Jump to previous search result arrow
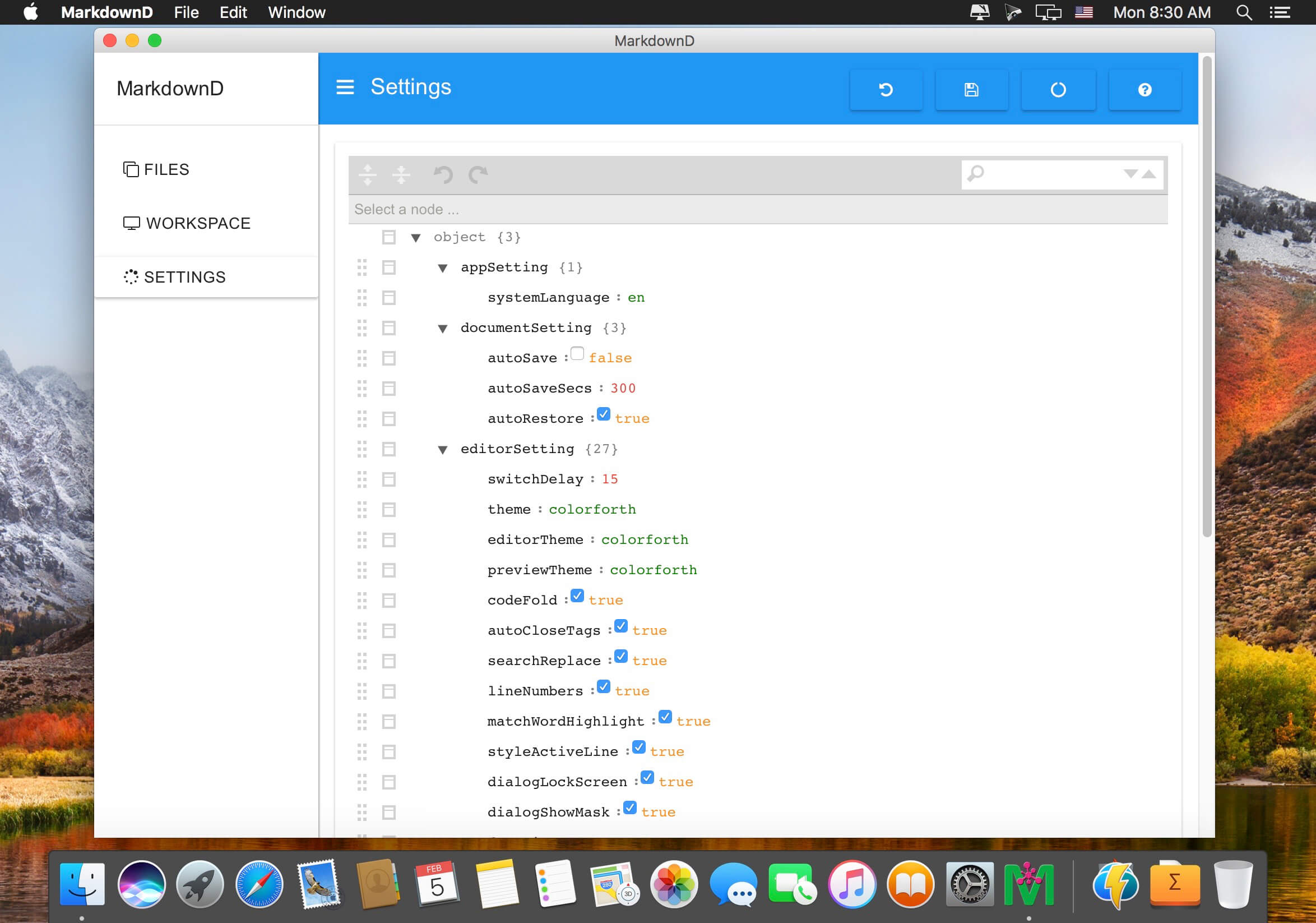 tap(1148, 174)
